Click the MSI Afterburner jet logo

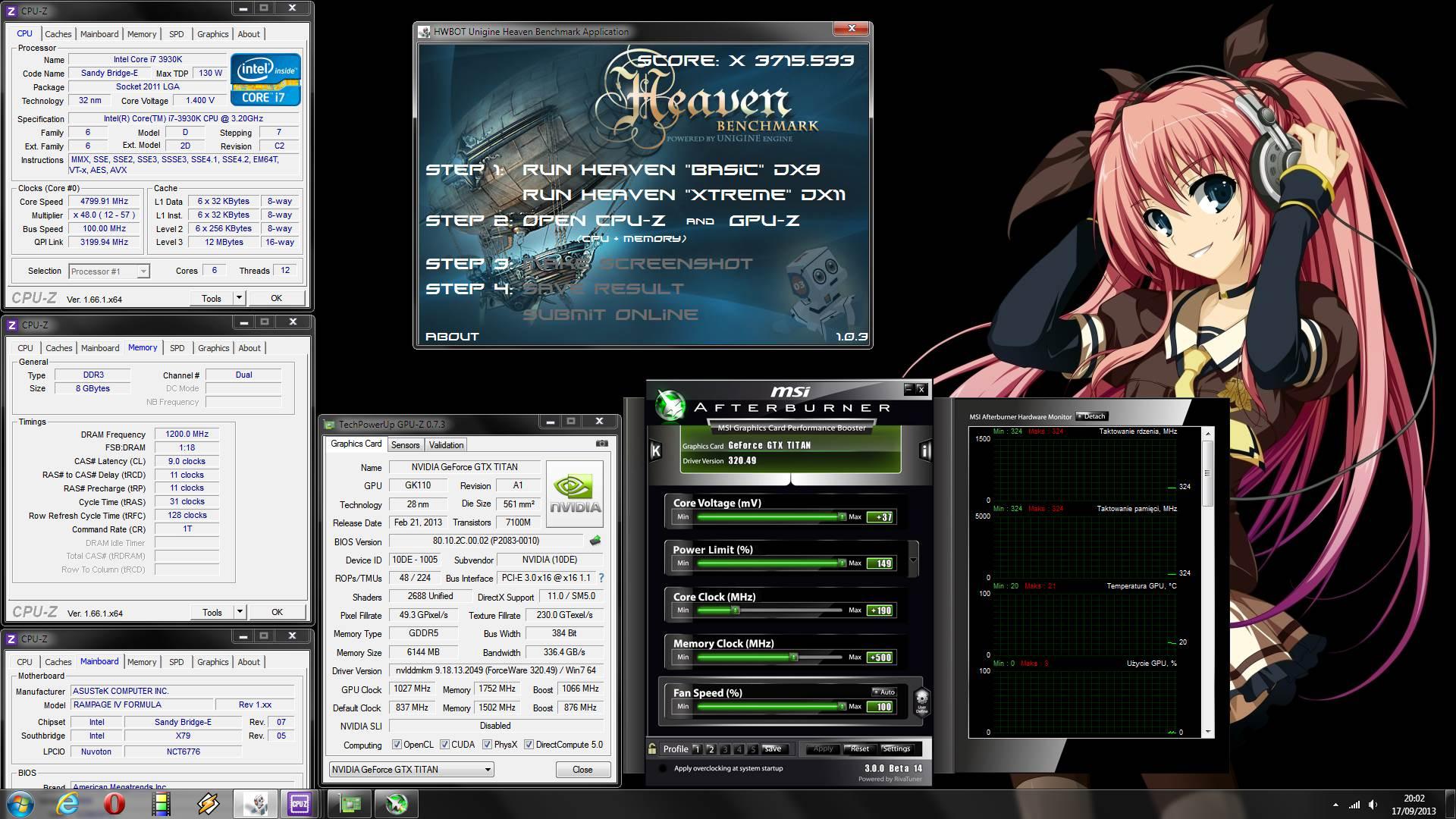point(670,404)
